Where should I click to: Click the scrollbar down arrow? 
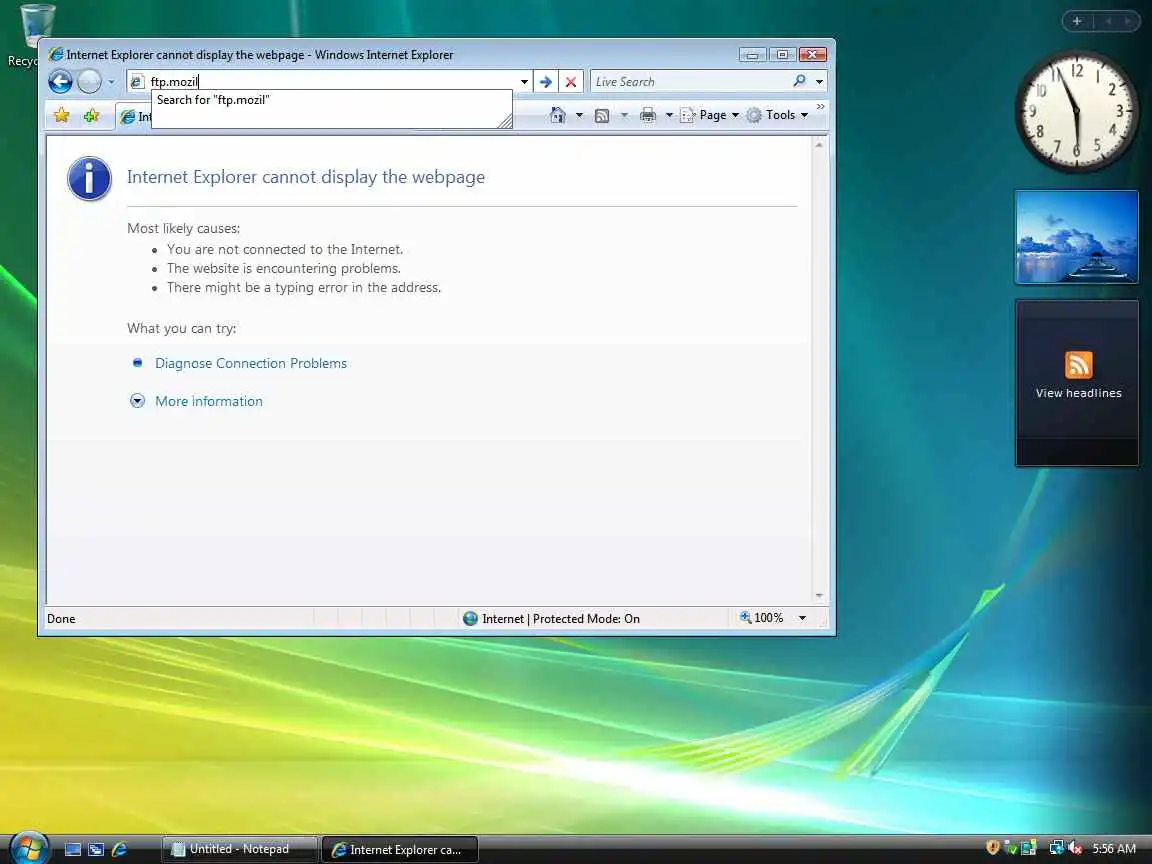[x=819, y=595]
